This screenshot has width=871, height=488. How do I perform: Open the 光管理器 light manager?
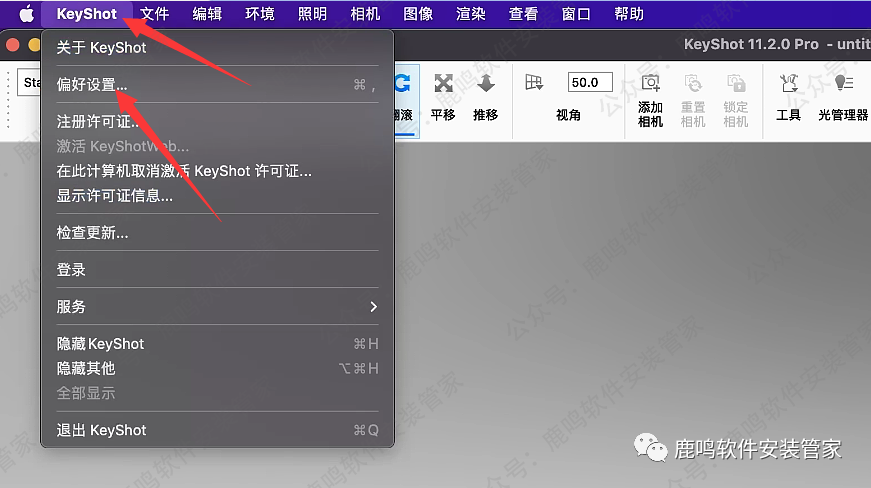point(843,98)
